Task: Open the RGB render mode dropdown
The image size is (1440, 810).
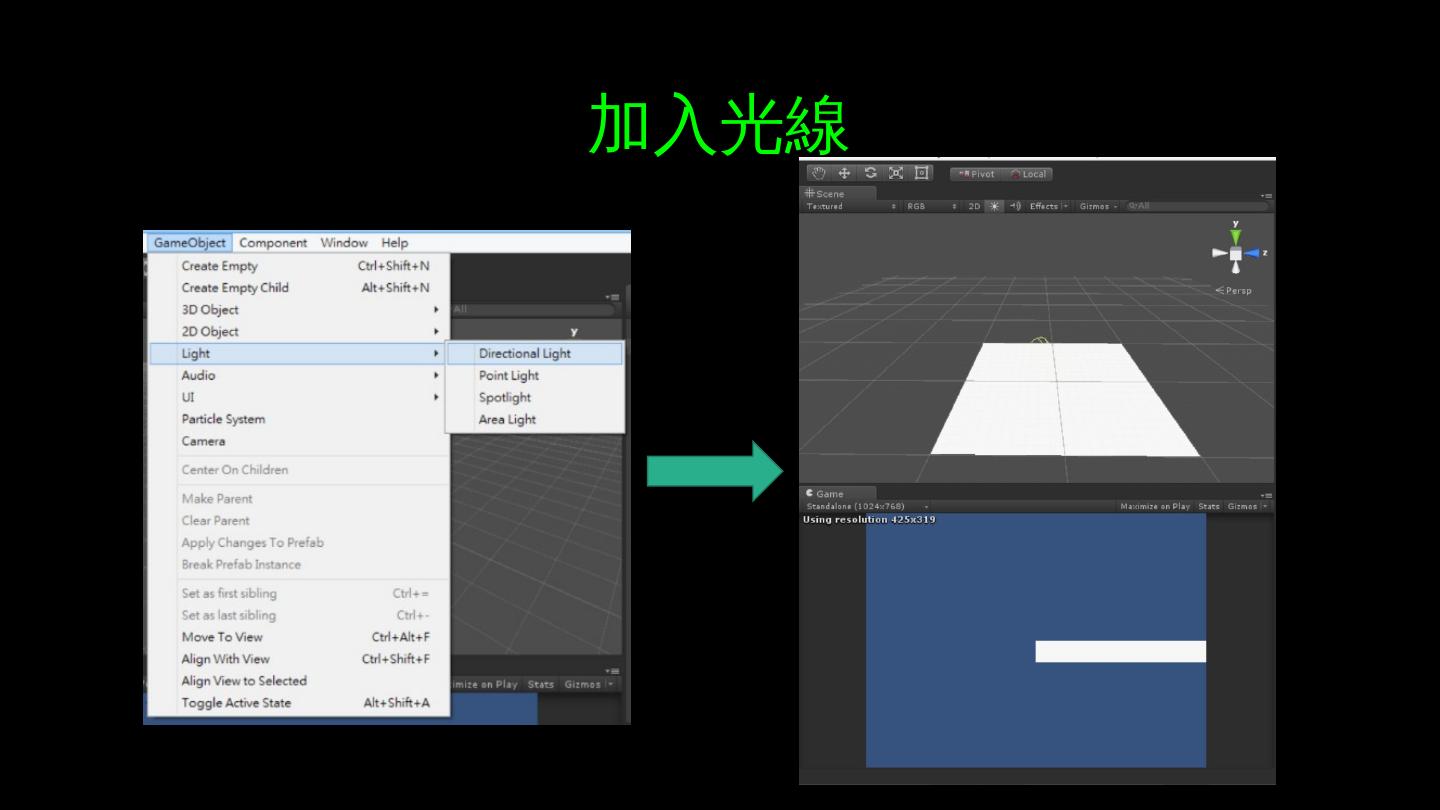Action: (931, 206)
